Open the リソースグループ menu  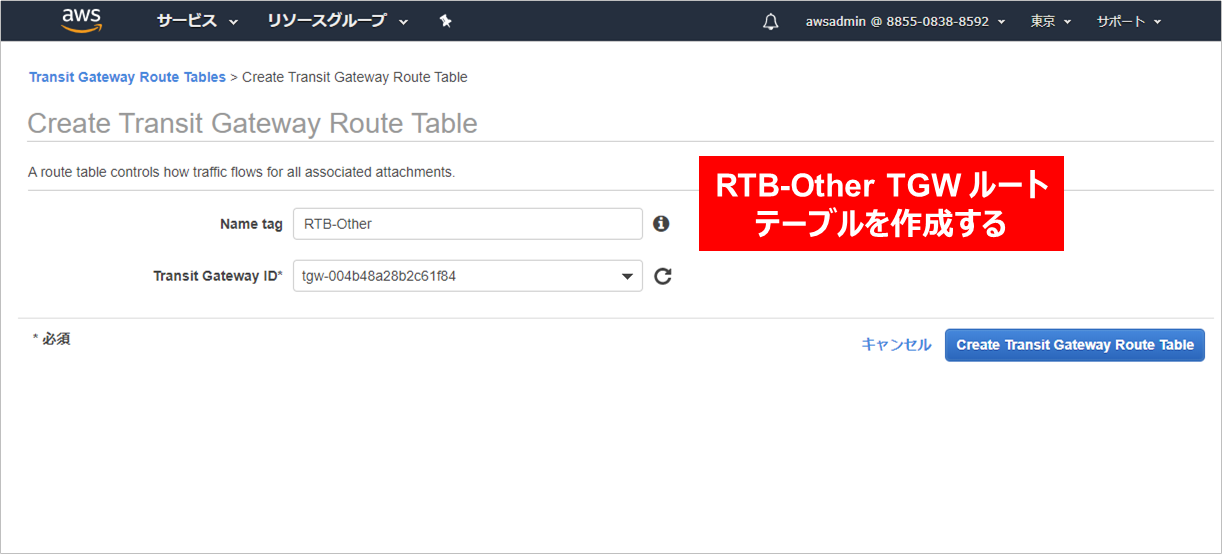(x=337, y=21)
